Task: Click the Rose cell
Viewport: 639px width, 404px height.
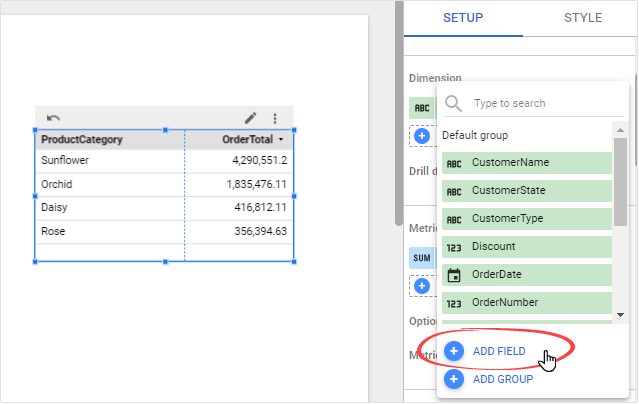Action: pos(53,231)
